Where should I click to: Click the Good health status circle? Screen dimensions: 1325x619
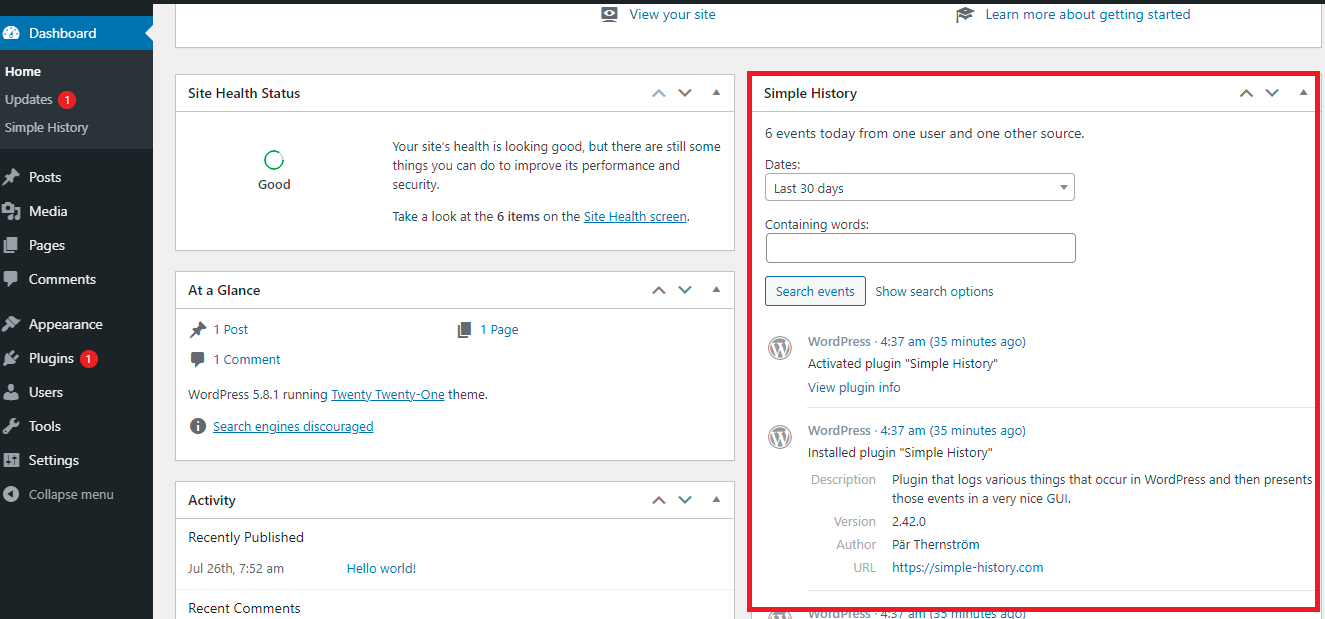click(274, 160)
